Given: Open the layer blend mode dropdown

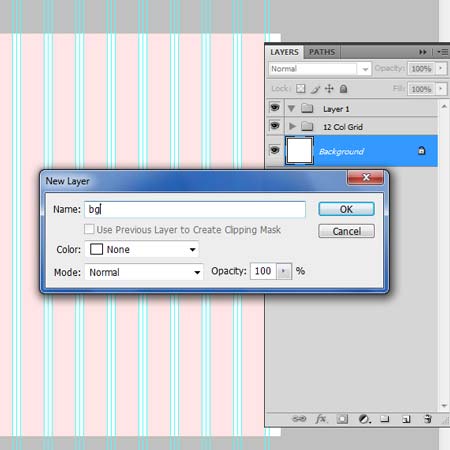Looking at the screenshot, I should point(320,69).
